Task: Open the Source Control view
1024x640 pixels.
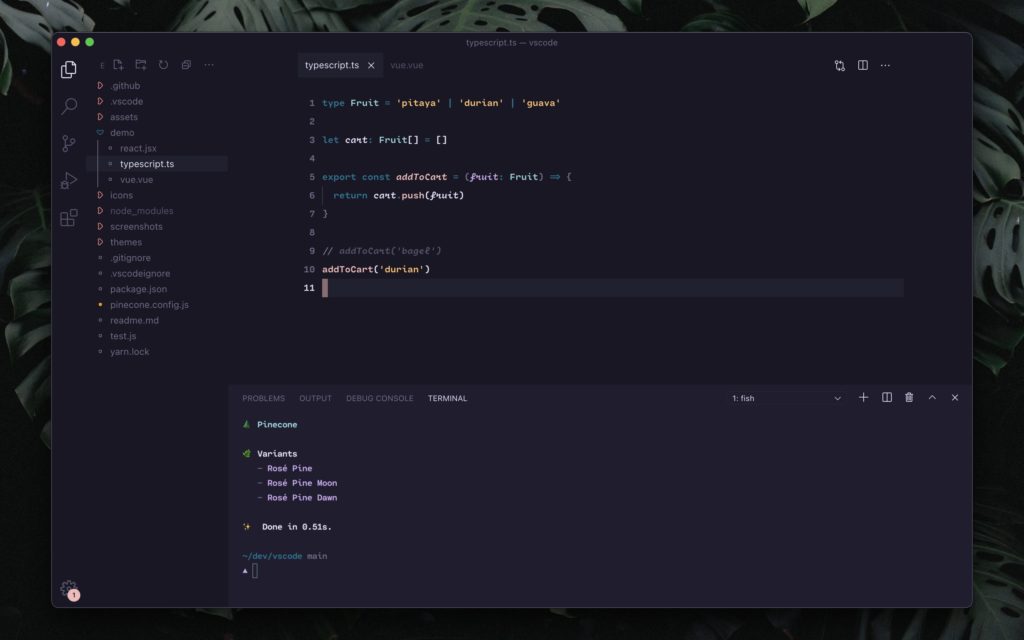Action: 69,143
